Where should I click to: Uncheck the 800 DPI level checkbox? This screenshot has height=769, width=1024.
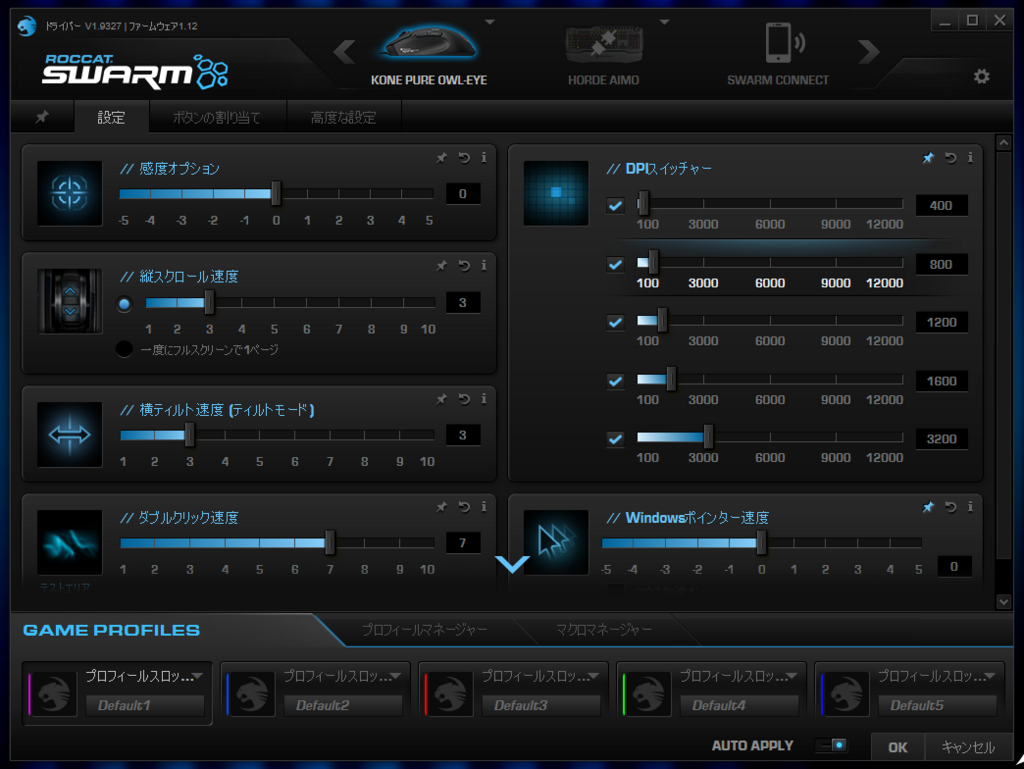(x=615, y=264)
